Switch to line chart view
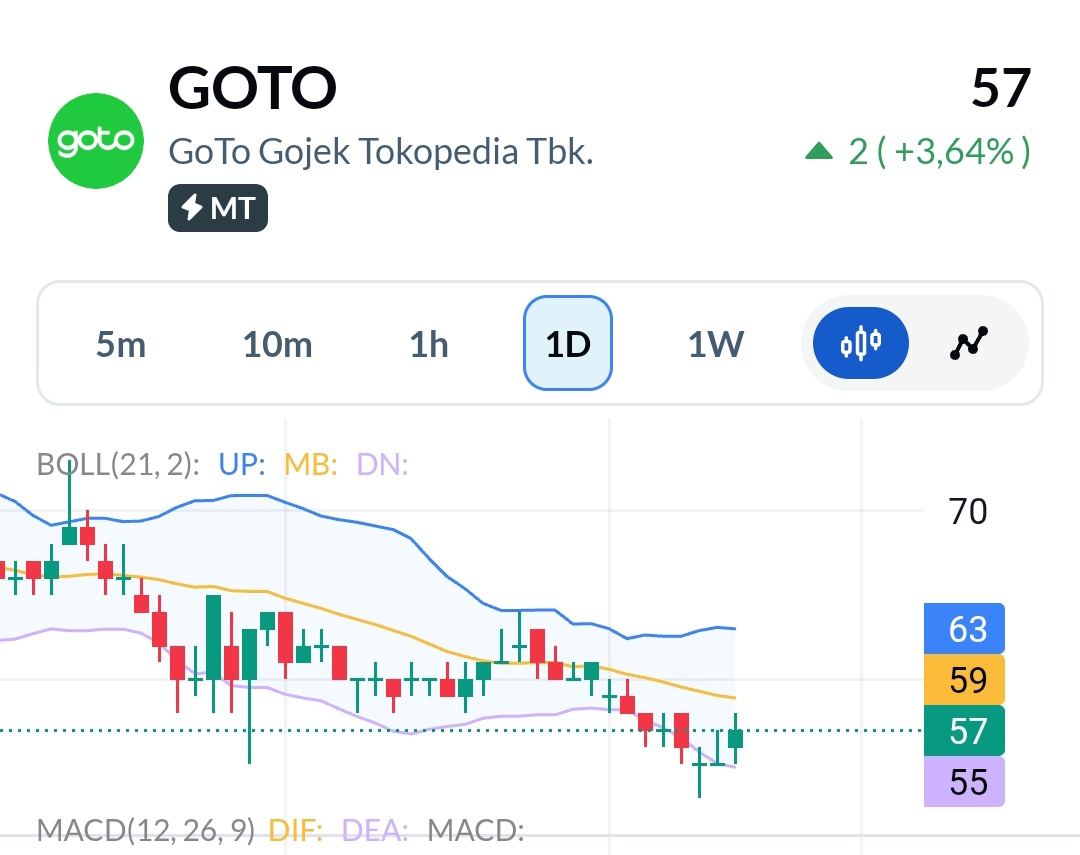The image size is (1080, 855). 968,342
